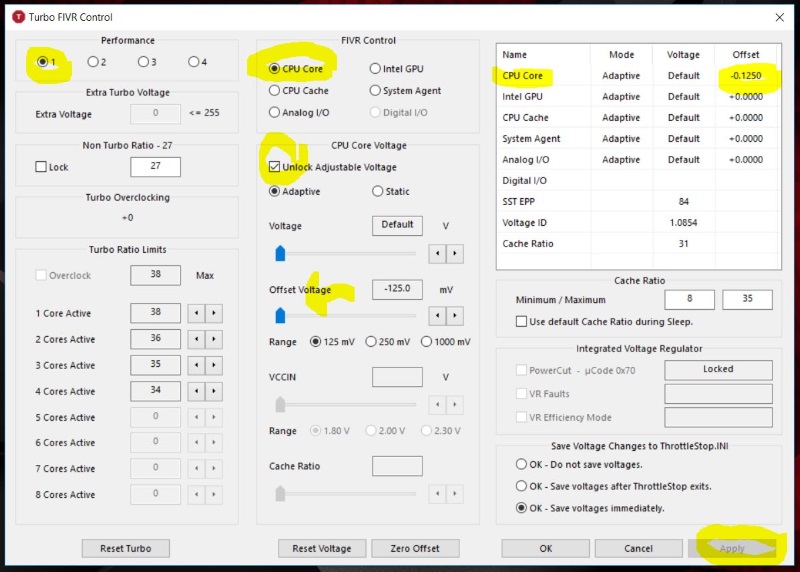Click the Voltage slider thumb
Image resolution: width=800 pixels, height=572 pixels.
coord(280,253)
